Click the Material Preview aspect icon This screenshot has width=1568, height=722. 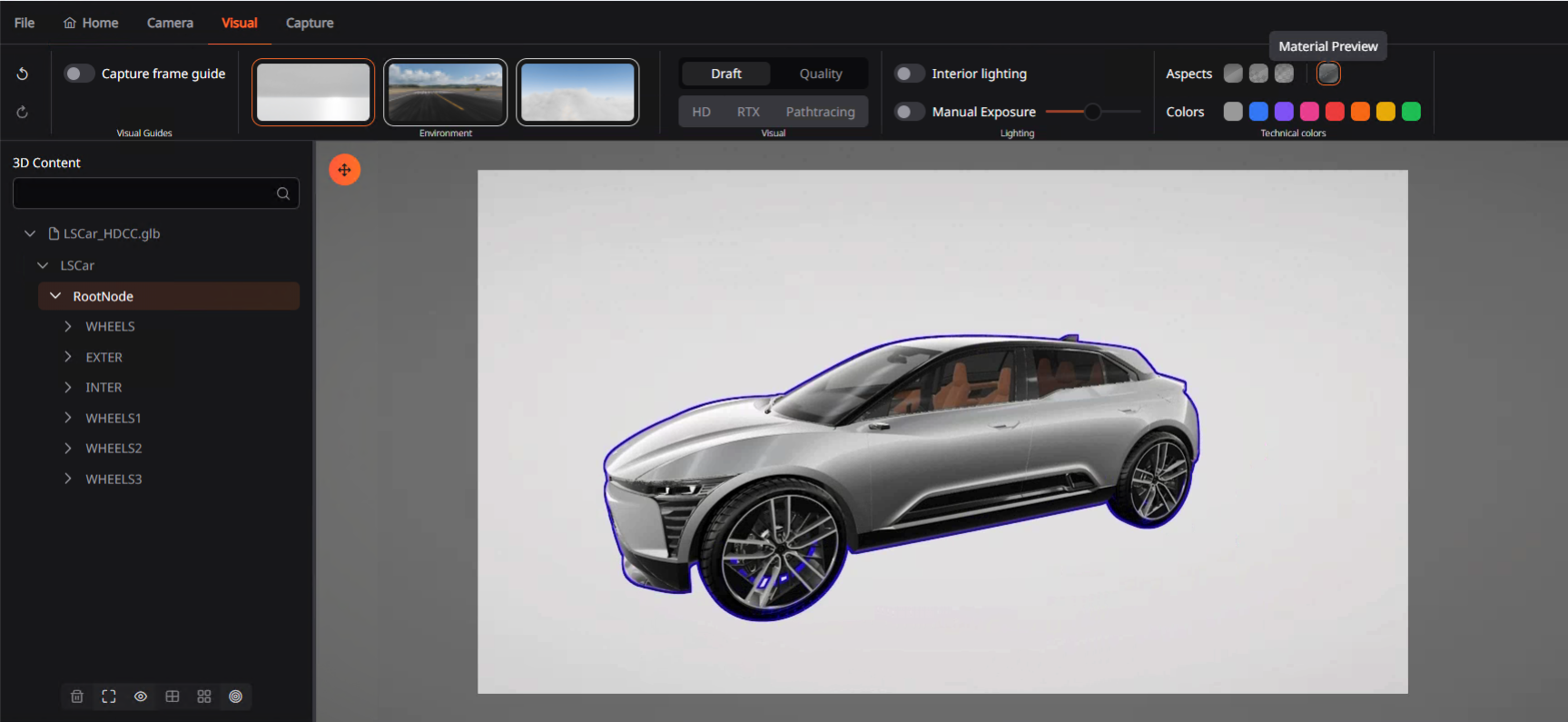[x=1328, y=74]
